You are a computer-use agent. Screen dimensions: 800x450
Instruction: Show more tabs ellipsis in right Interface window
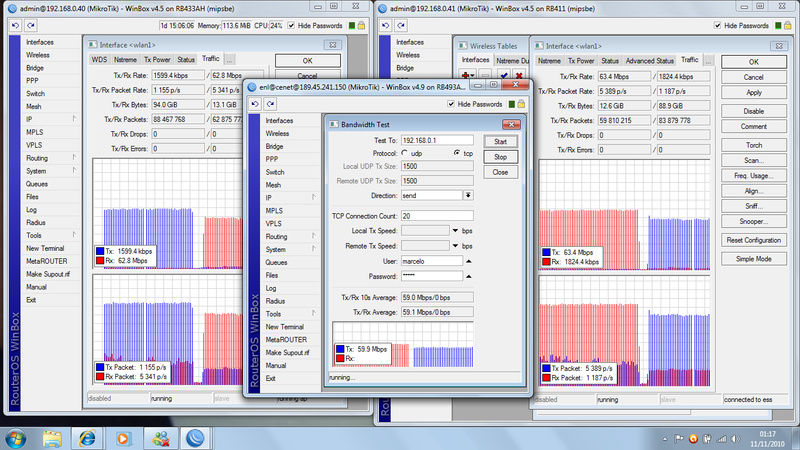(708, 61)
